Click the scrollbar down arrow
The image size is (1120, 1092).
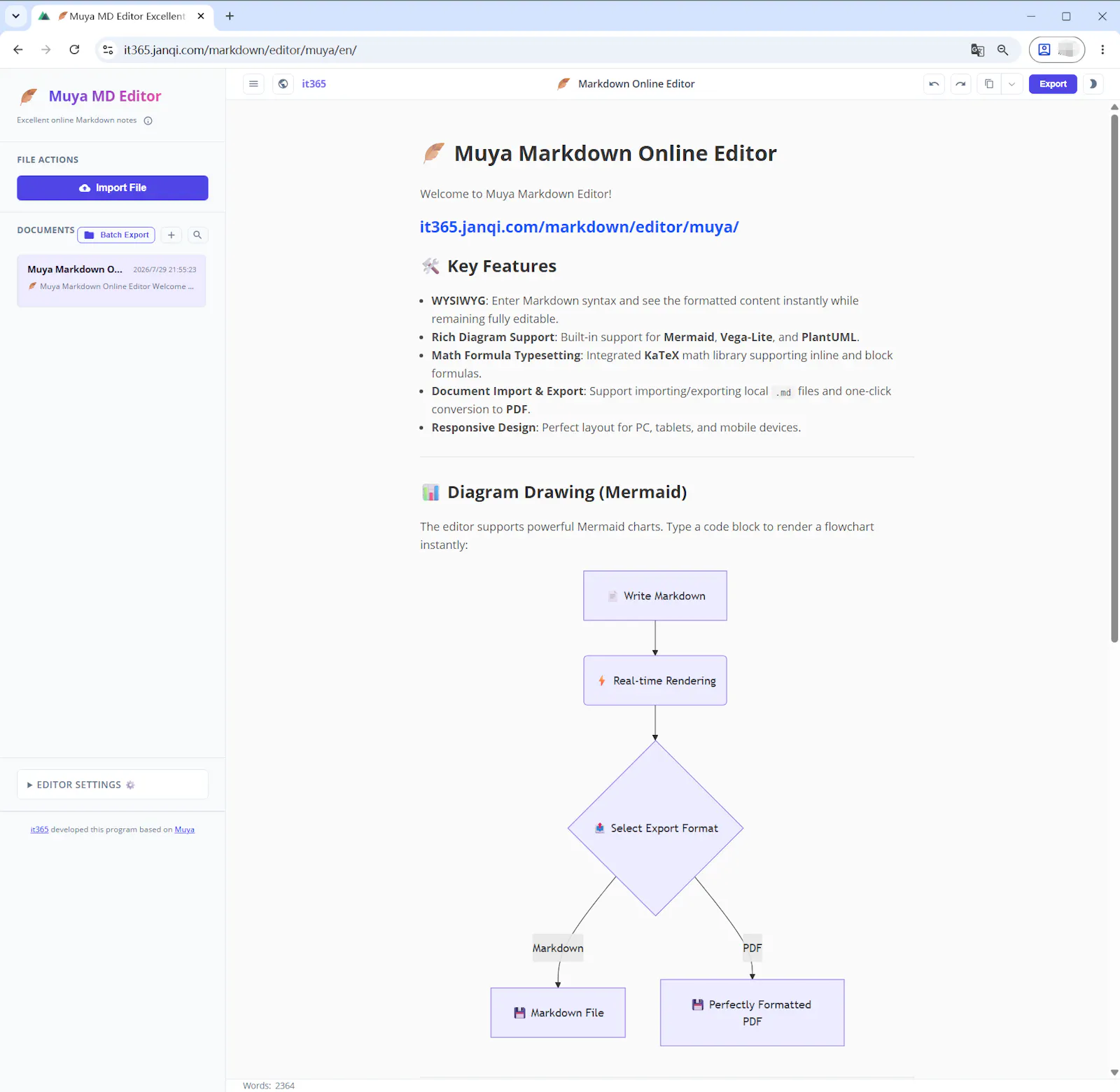point(1114,1072)
